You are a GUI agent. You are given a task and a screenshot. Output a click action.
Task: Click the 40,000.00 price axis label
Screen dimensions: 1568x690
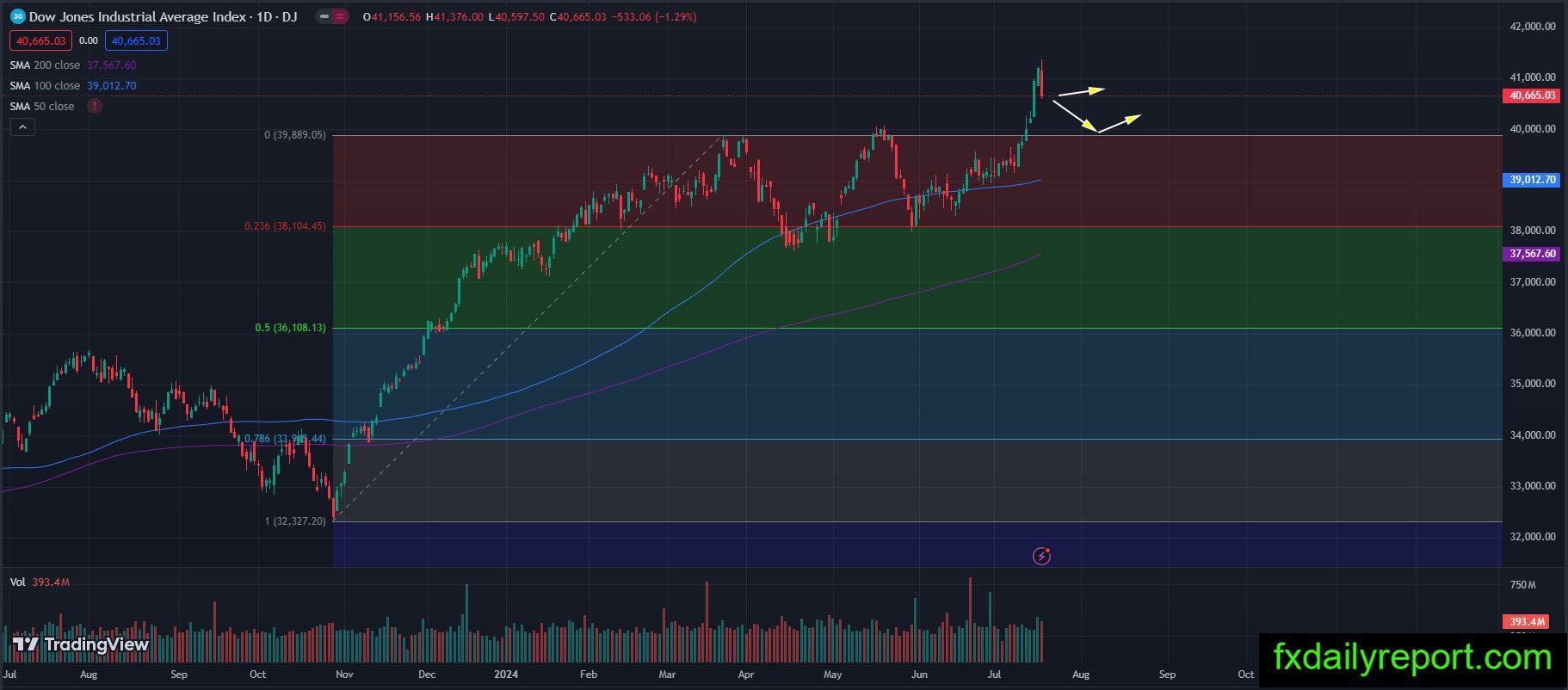click(1533, 129)
